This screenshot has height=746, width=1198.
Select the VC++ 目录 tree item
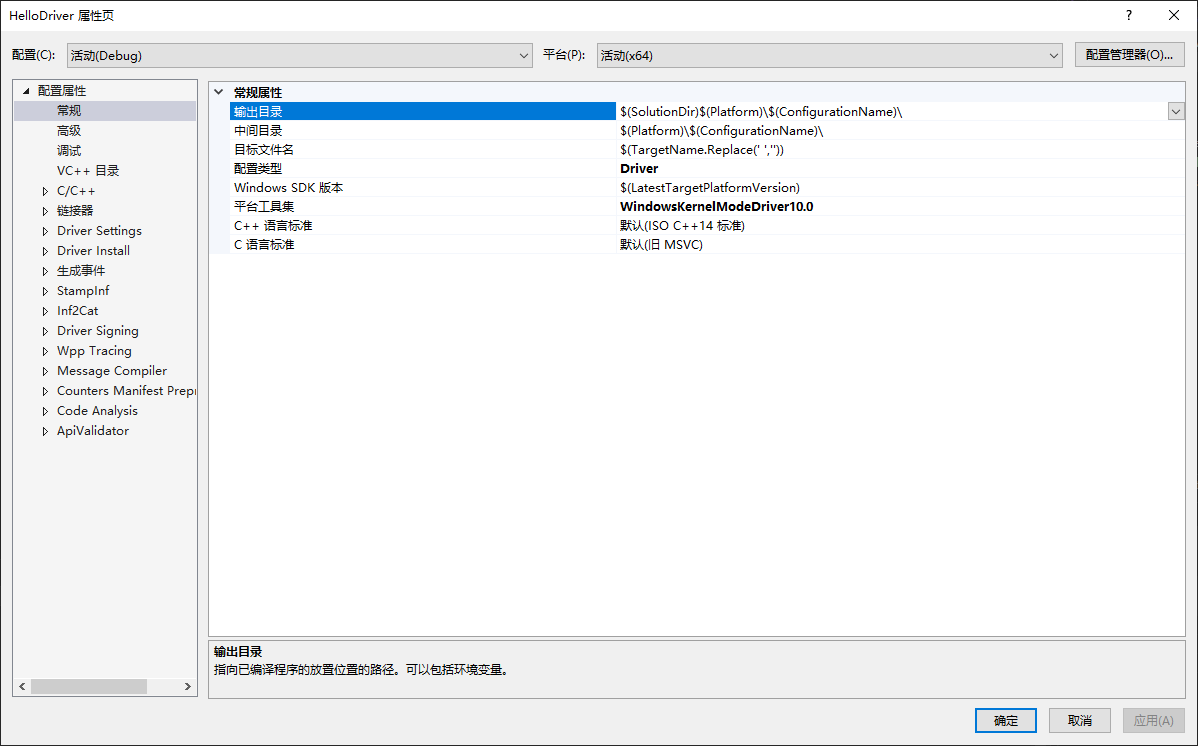pyautogui.click(x=85, y=170)
